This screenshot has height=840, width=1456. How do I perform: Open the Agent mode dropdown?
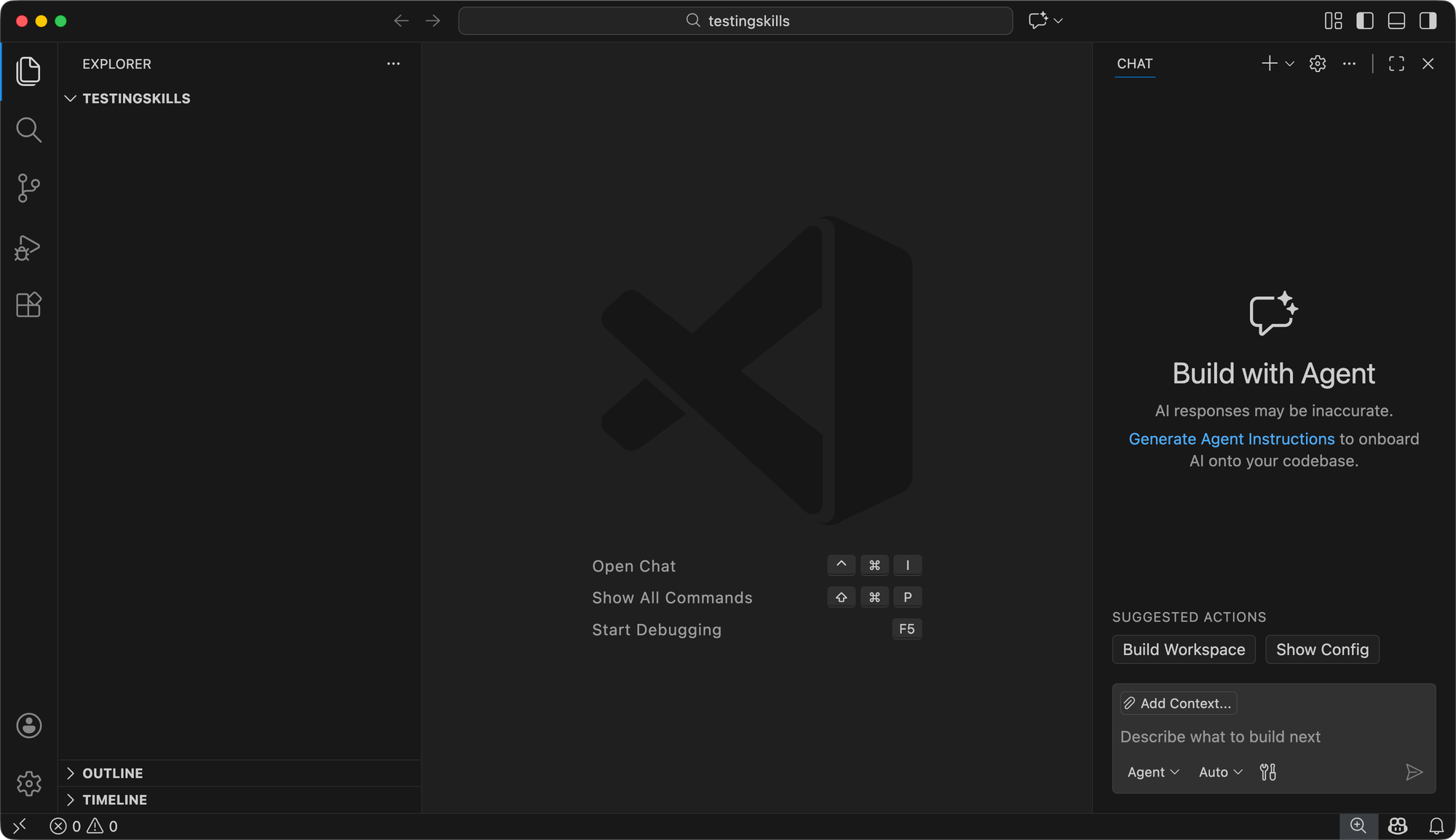click(x=1152, y=772)
